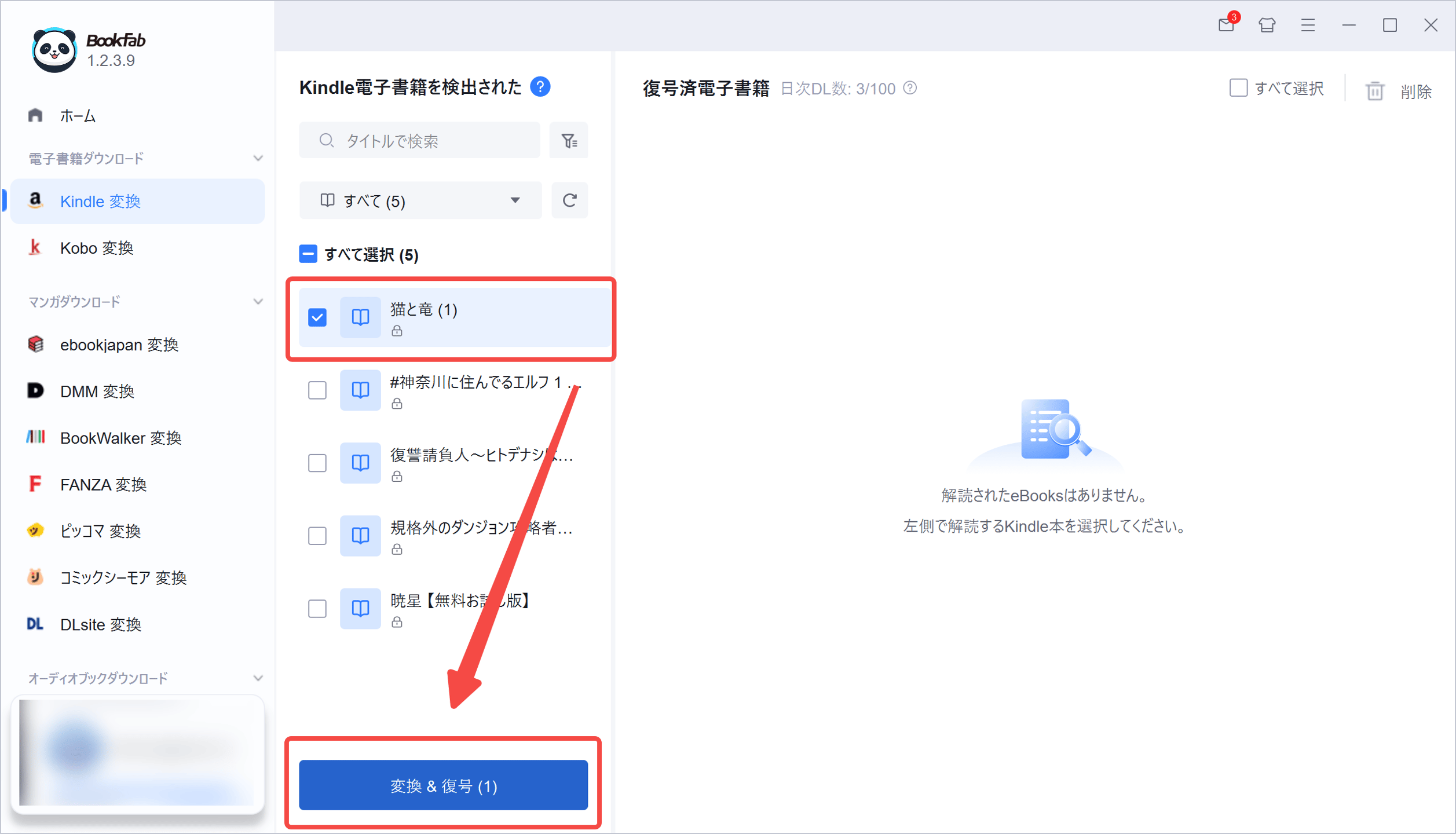1456x834 pixels.
Task: Click the trash delete icon
Action: coord(1375,90)
